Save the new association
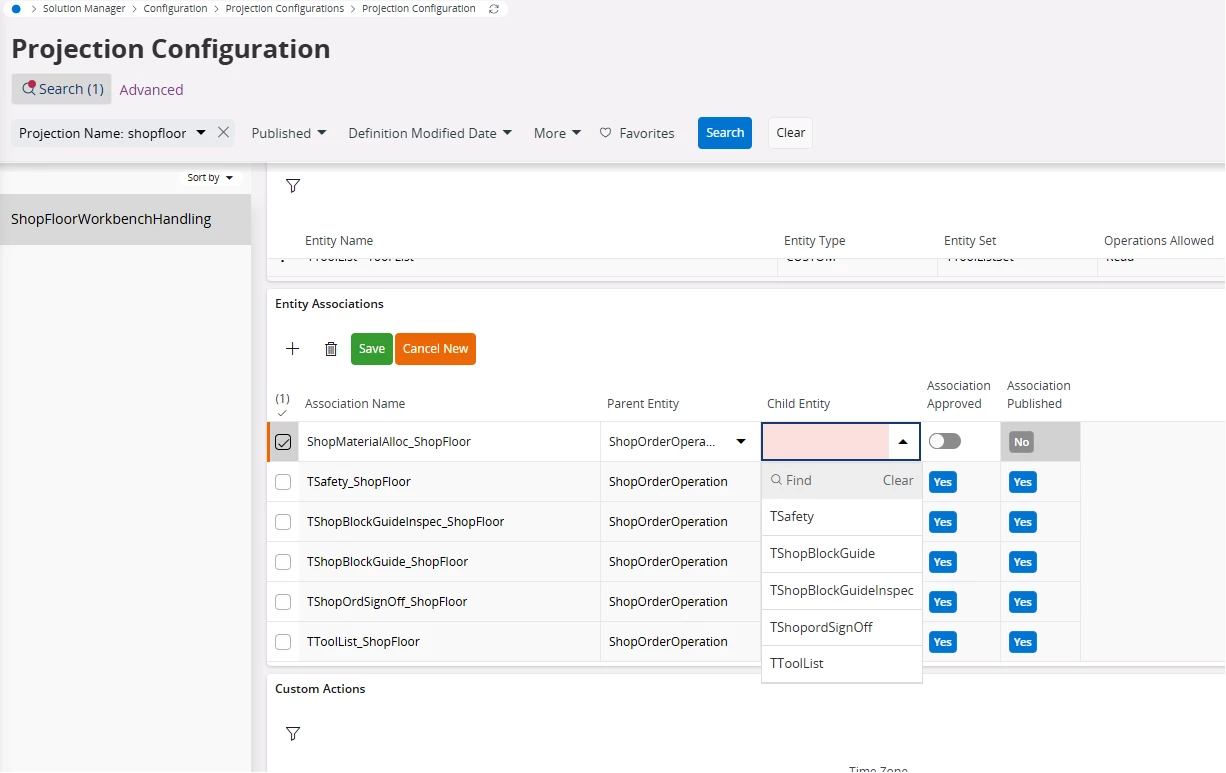Image resolution: width=1226 pixels, height=773 pixels. [372, 348]
